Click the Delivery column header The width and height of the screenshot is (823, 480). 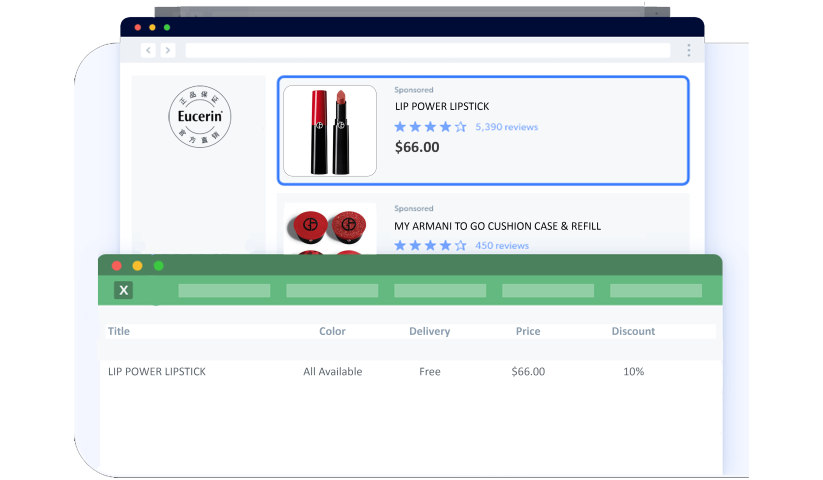pos(429,331)
